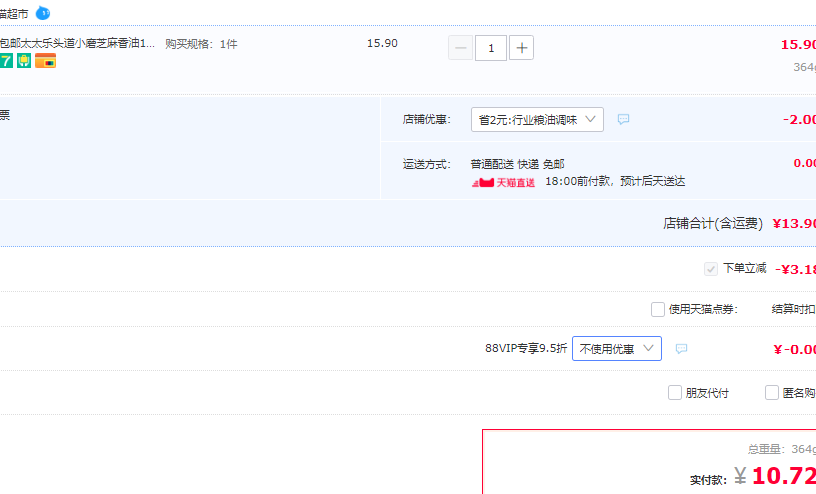
Task: Click the 店铺合计(含运费) label
Action: [712, 224]
